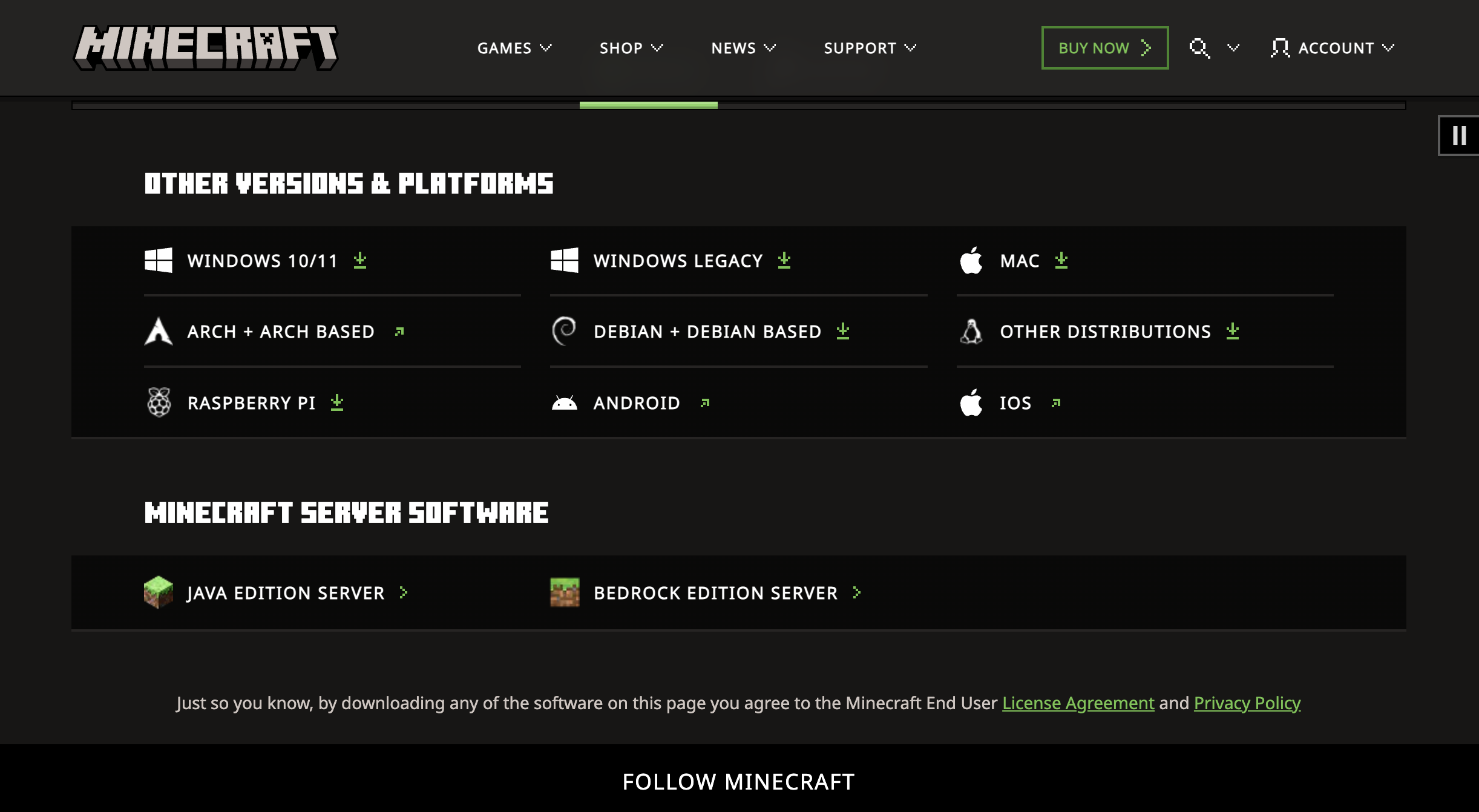Viewport: 1479px width, 812px height.
Task: Open the Arch + Arch Based external link
Action: tap(281, 332)
